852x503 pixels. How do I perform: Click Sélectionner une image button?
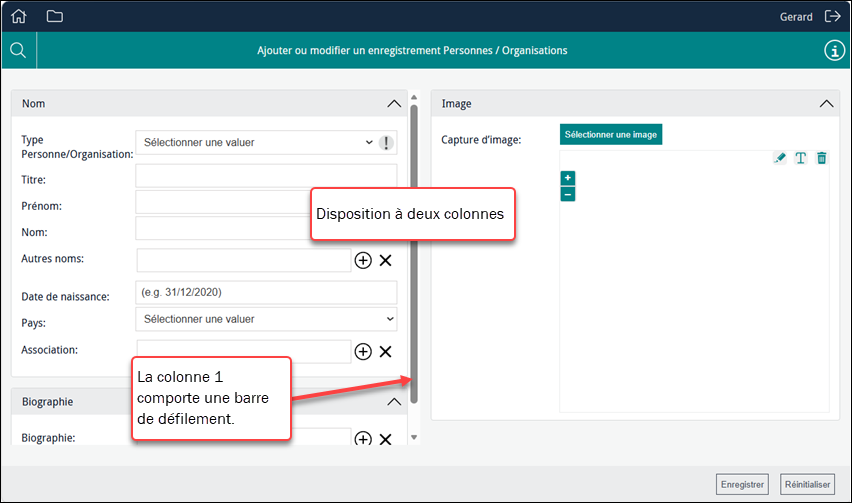pyautogui.click(x=611, y=135)
